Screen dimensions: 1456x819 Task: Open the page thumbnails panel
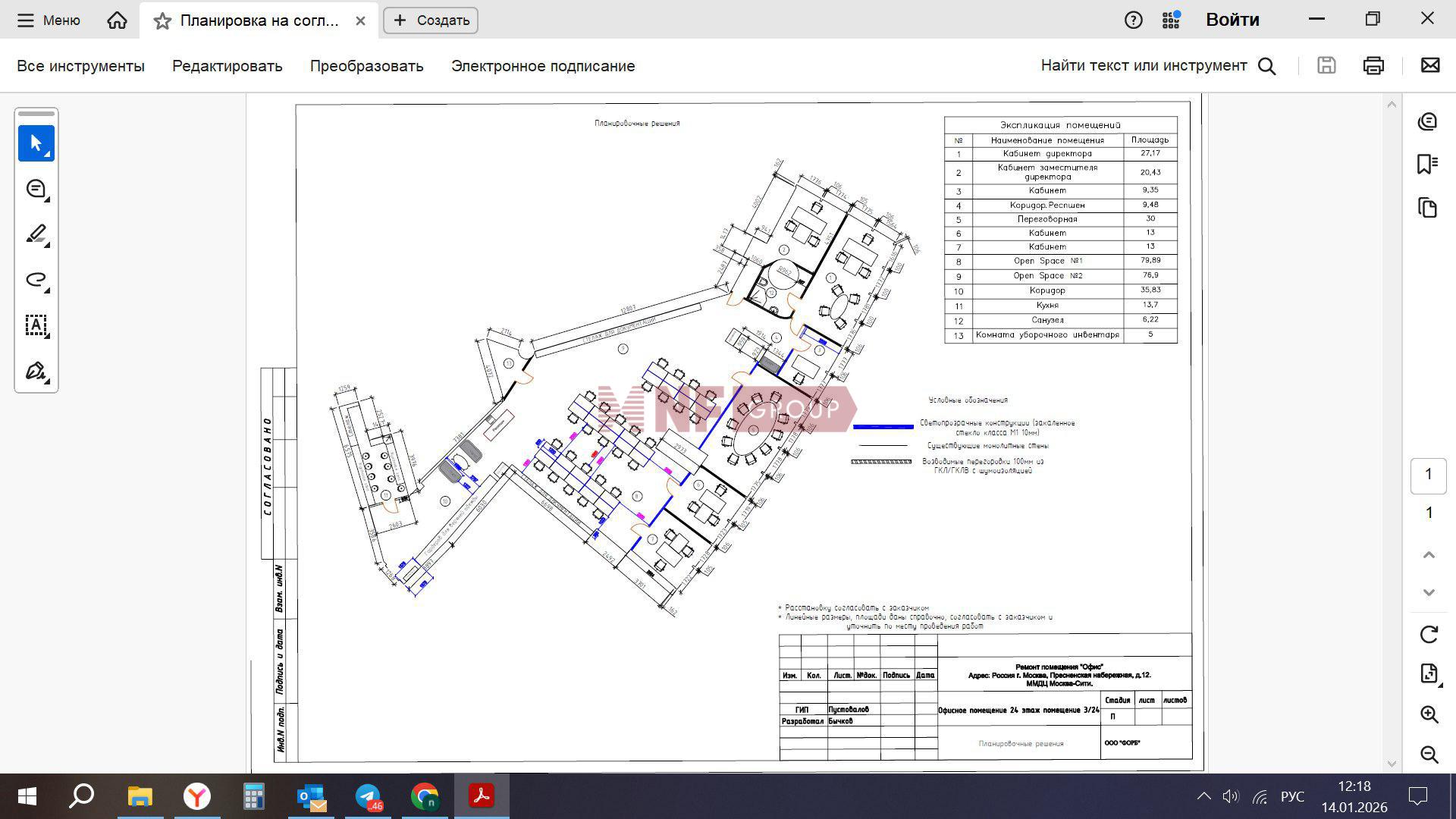1428,208
